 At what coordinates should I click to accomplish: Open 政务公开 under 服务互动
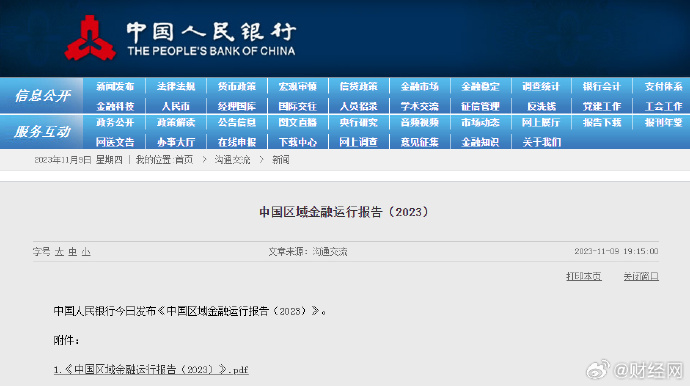(x=115, y=122)
